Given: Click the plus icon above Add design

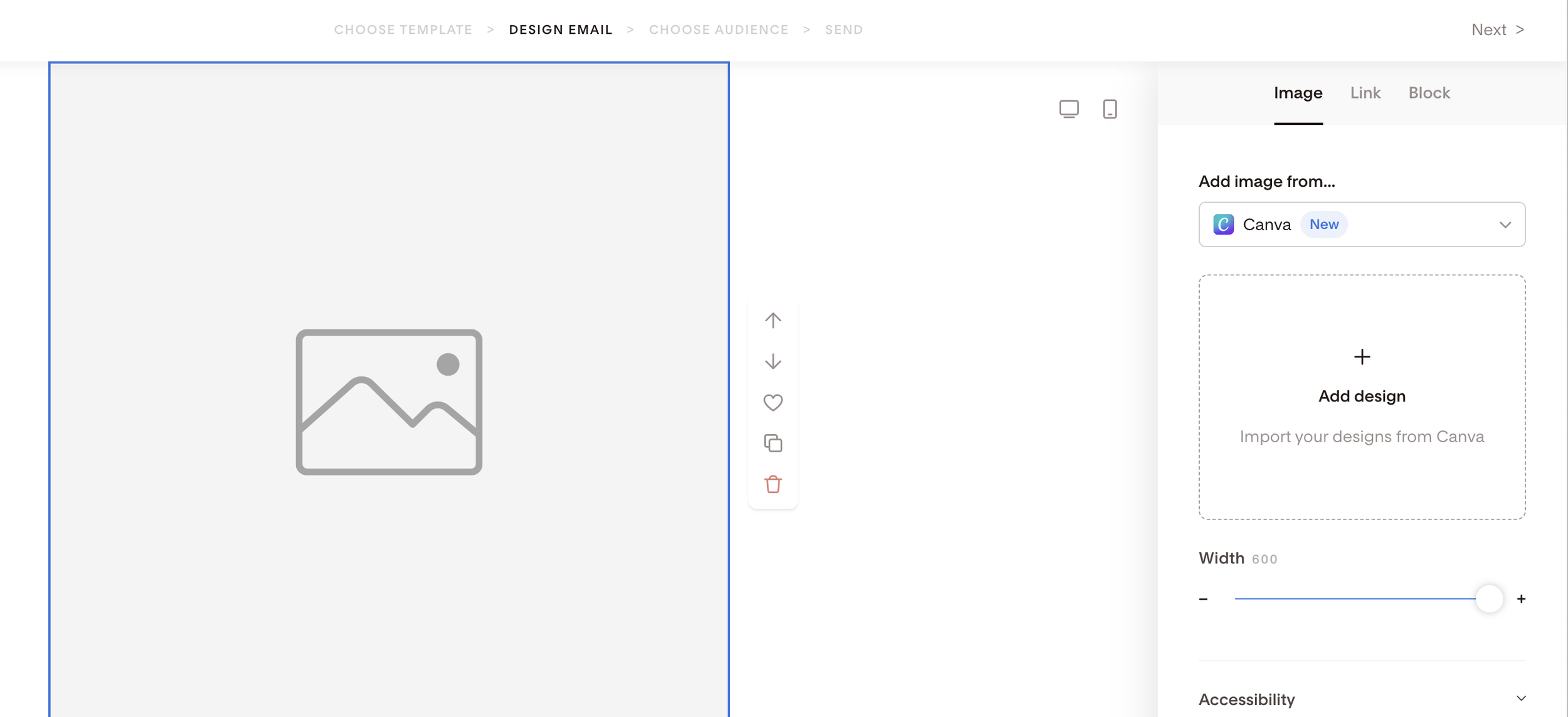Looking at the screenshot, I should (x=1362, y=356).
